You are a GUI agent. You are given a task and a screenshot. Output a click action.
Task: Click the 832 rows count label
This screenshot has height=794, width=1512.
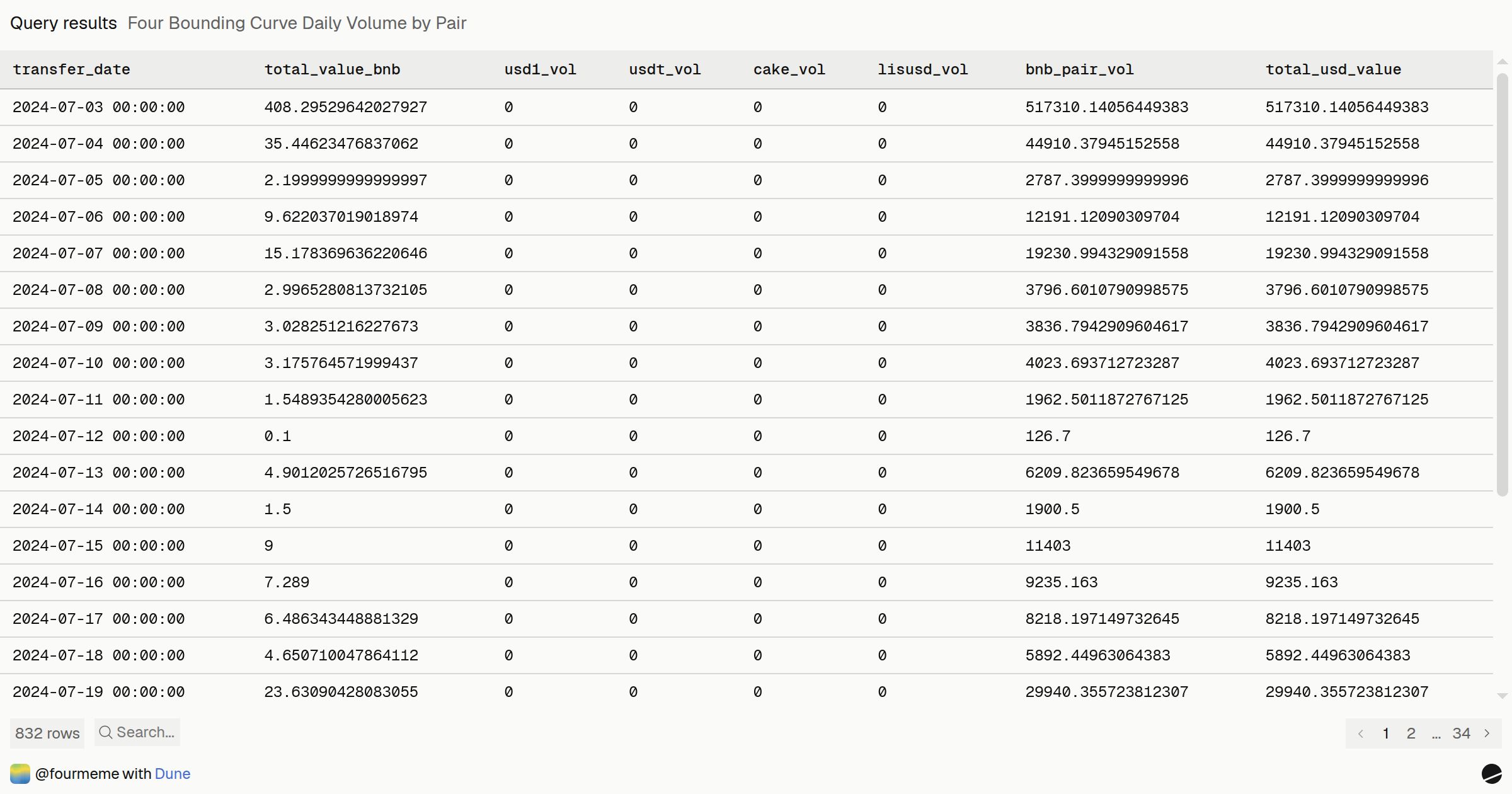[x=47, y=734]
